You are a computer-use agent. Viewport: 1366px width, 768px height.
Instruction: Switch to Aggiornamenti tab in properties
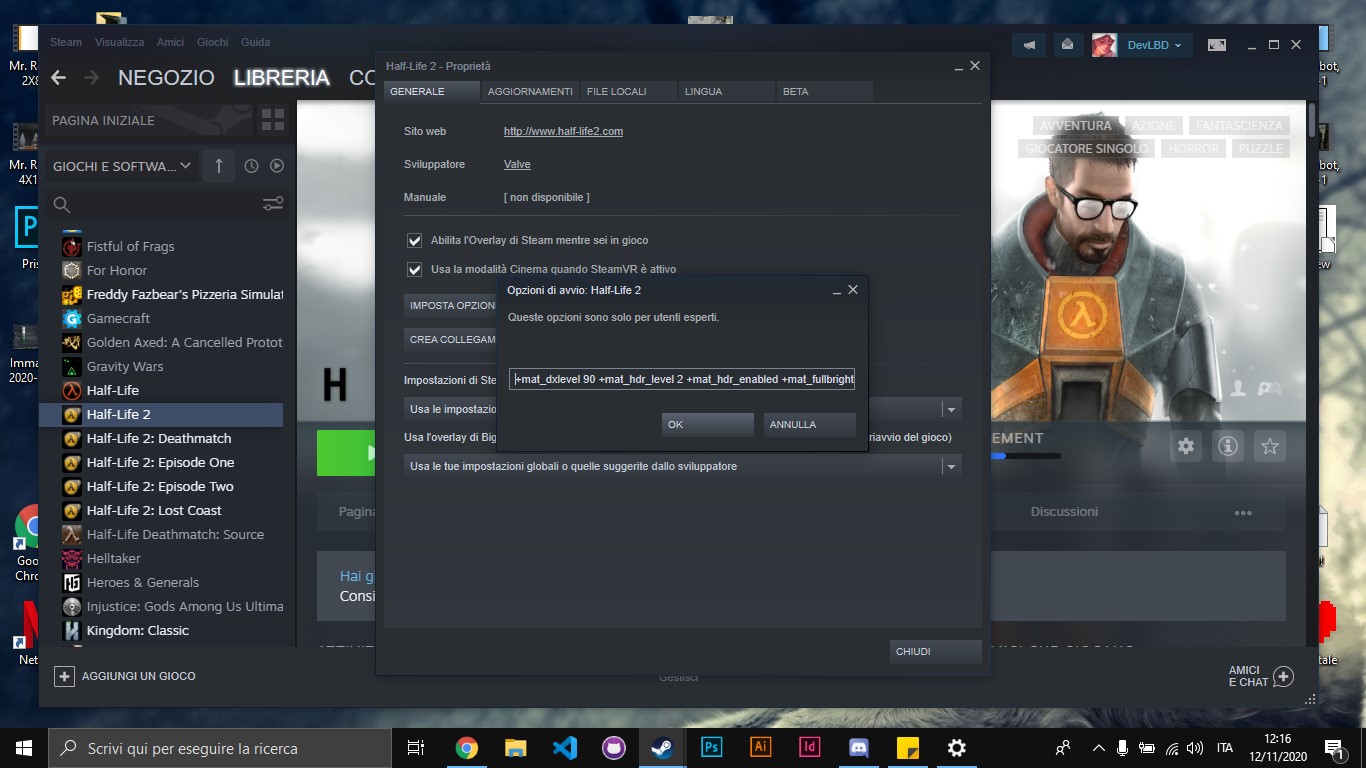tap(530, 91)
